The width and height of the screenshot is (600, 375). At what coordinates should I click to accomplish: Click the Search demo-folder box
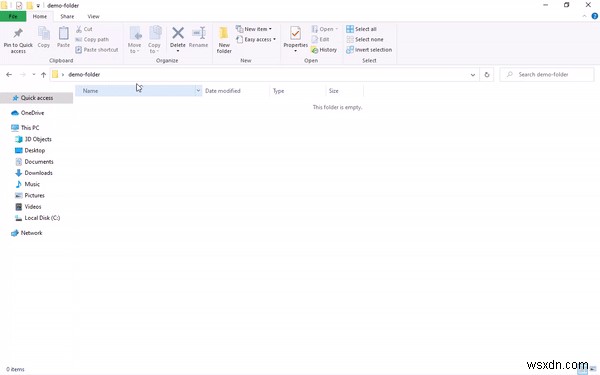point(547,75)
